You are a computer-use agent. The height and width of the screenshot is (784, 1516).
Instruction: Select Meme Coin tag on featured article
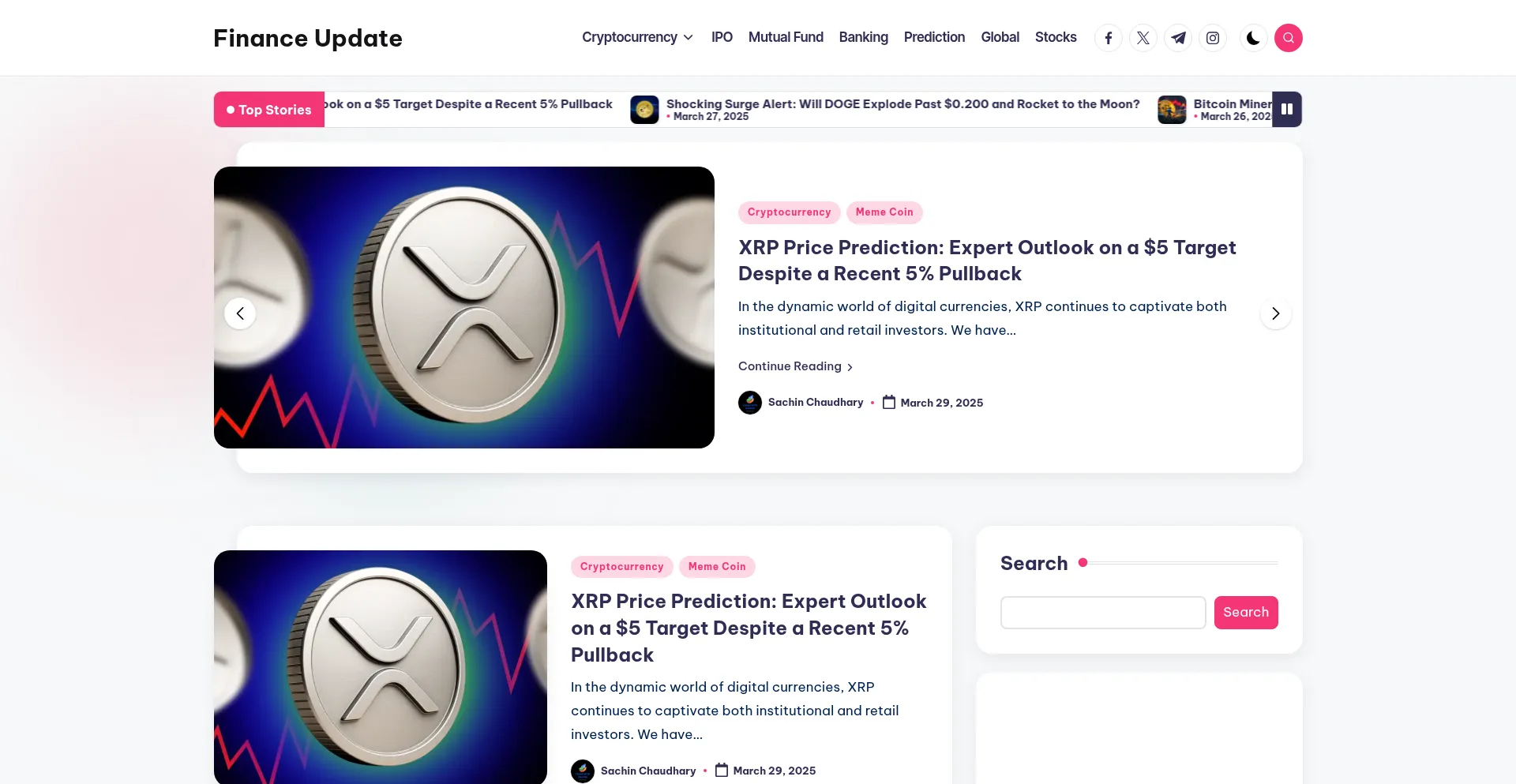884,212
